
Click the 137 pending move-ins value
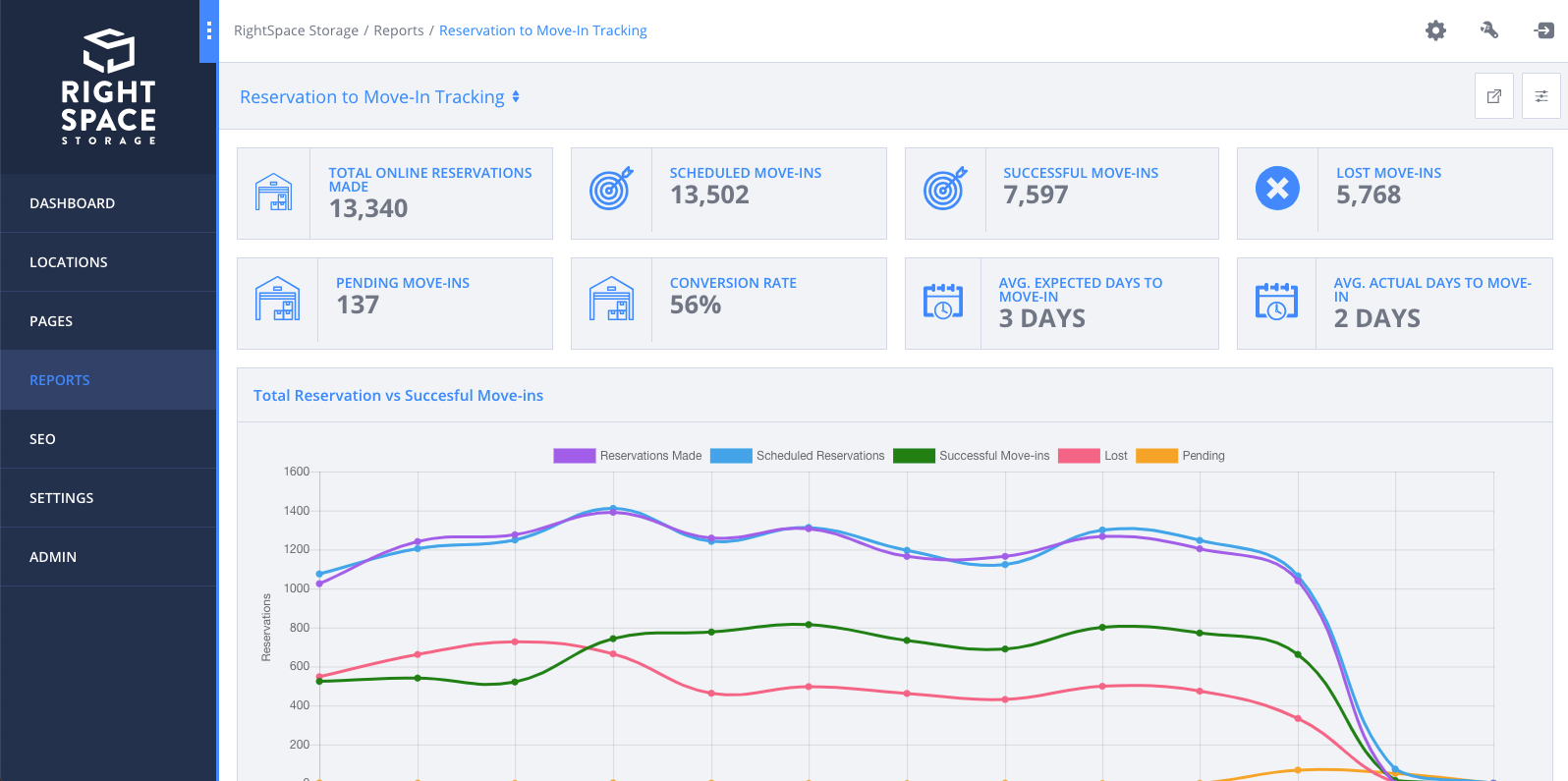pyautogui.click(x=358, y=305)
